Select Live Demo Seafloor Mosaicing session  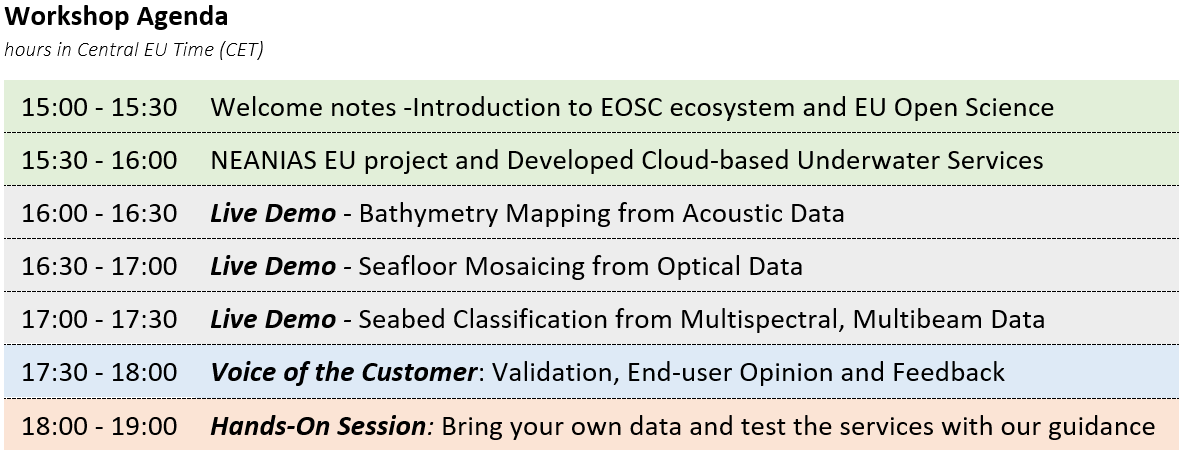pyautogui.click(x=506, y=266)
